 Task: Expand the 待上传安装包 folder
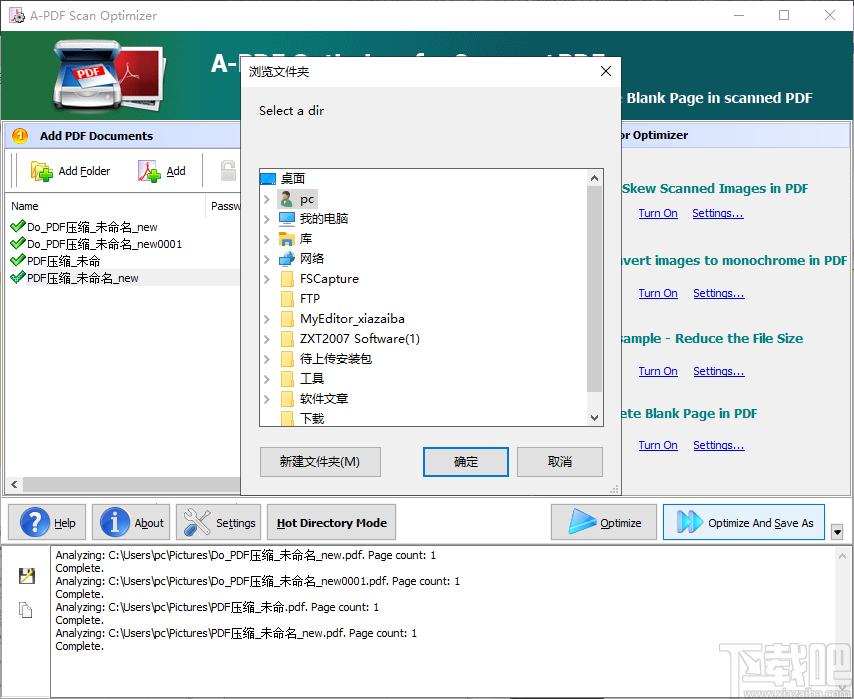[x=267, y=358]
